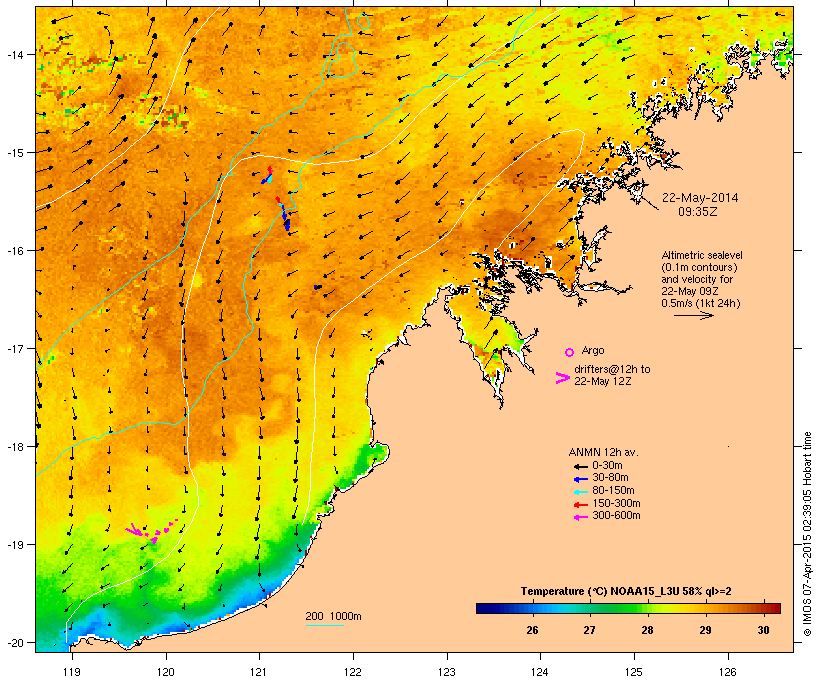
Task: Click the colorbar value 27
Action: 589,630
